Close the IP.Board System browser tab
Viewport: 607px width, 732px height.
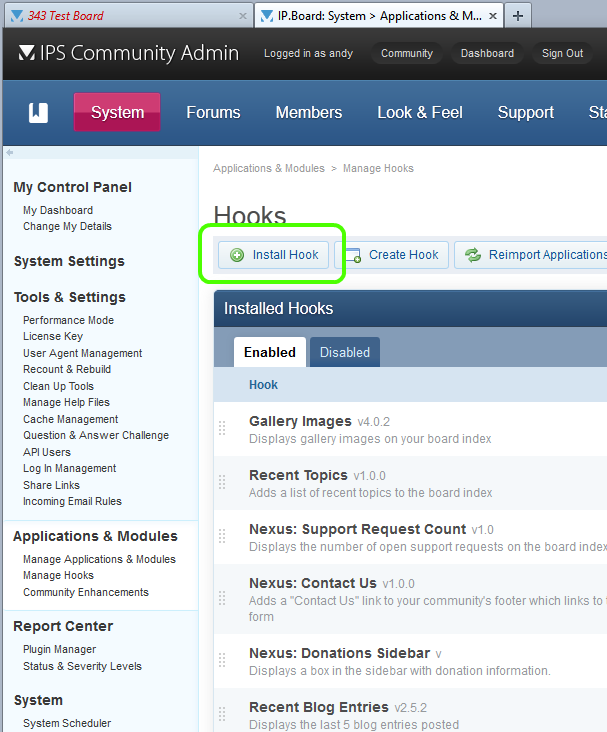tap(493, 16)
